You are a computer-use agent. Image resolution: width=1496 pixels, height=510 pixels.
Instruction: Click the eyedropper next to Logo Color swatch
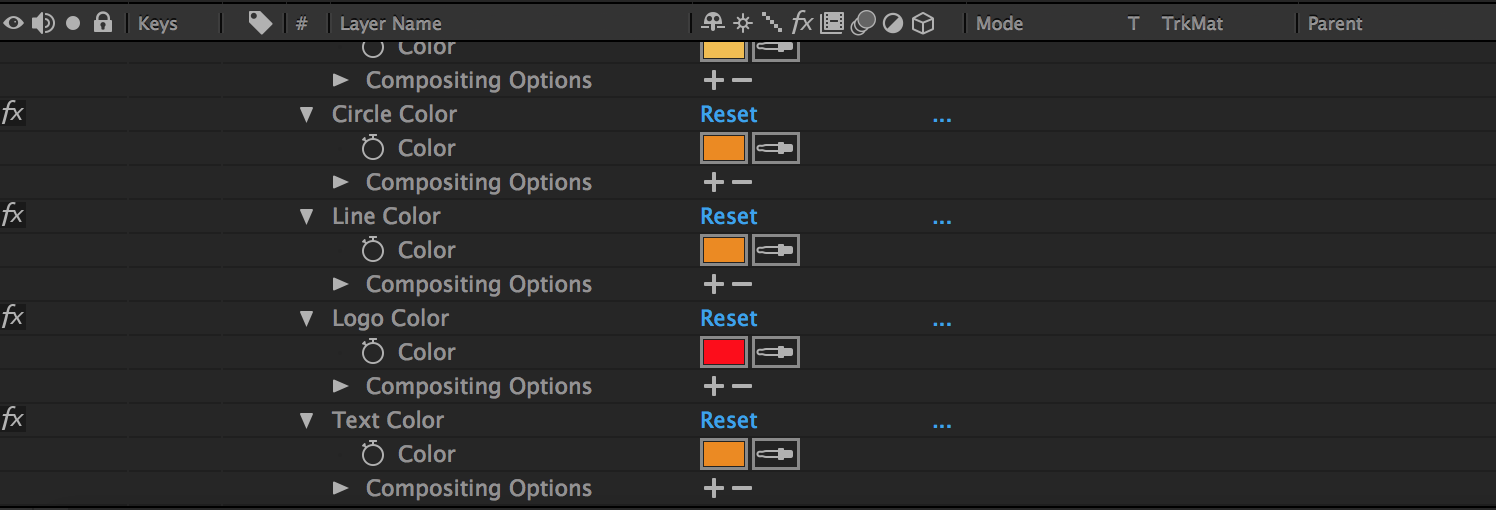[776, 352]
